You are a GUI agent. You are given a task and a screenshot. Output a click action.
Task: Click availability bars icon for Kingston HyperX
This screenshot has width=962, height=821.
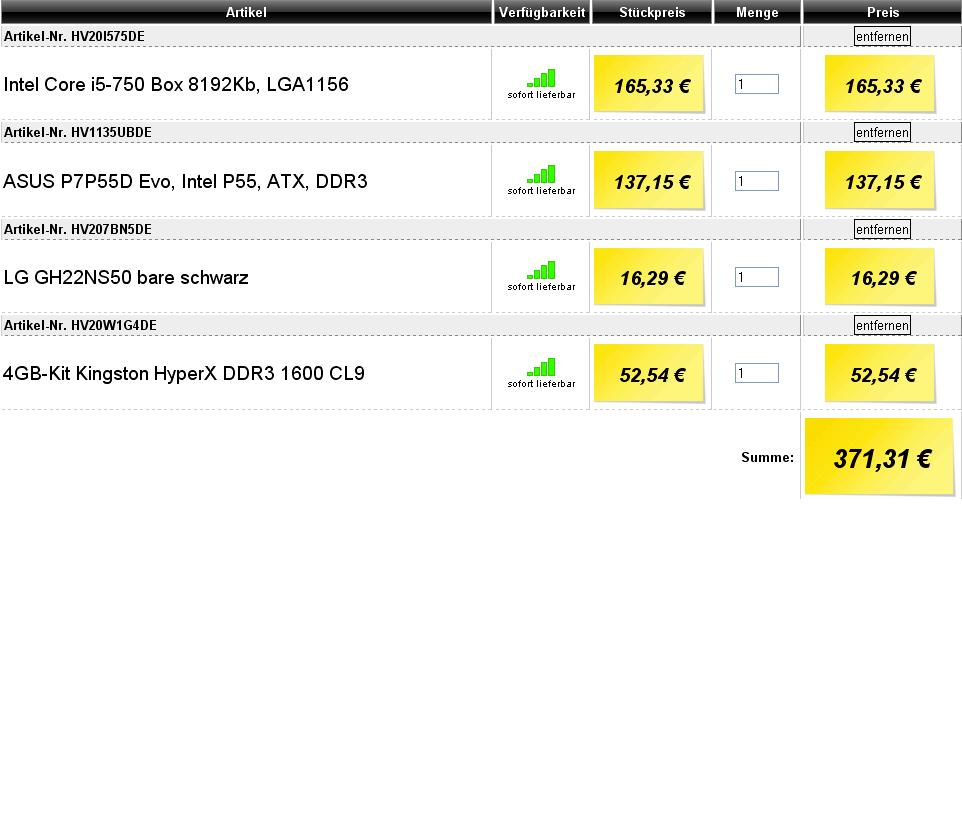point(541,367)
